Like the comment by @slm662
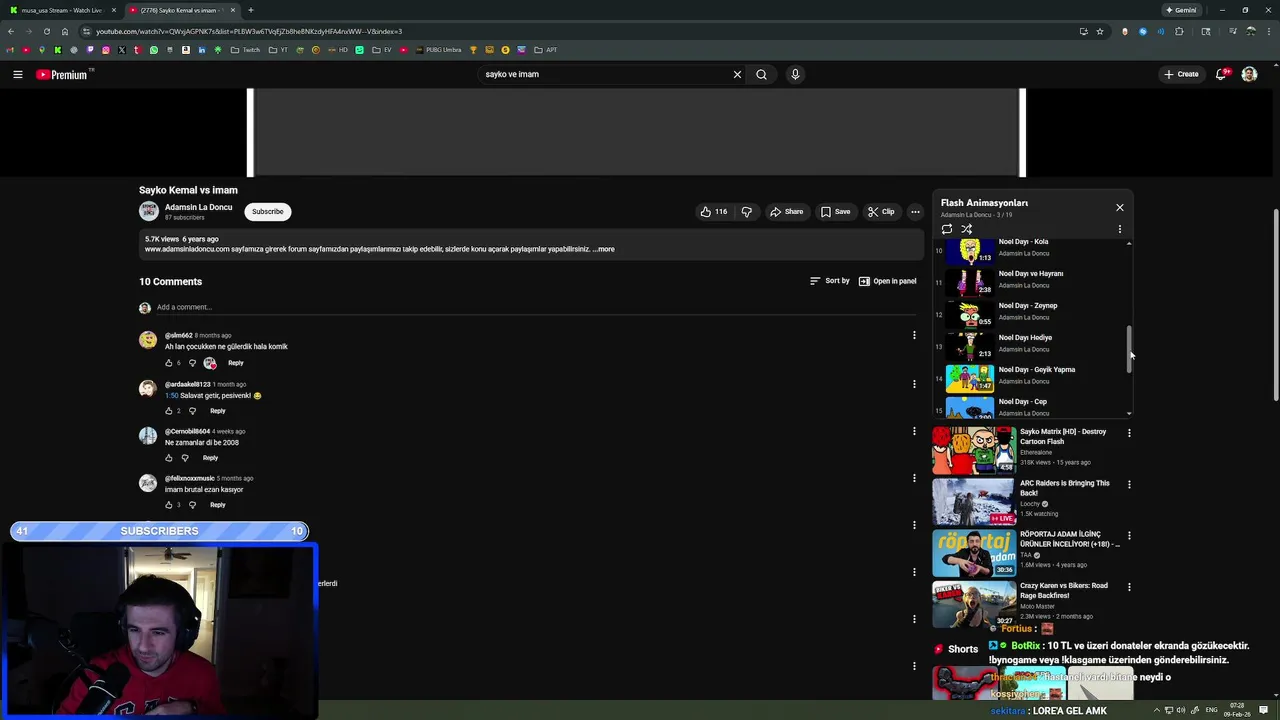Viewport: 1280px width, 720px height. tap(169, 363)
